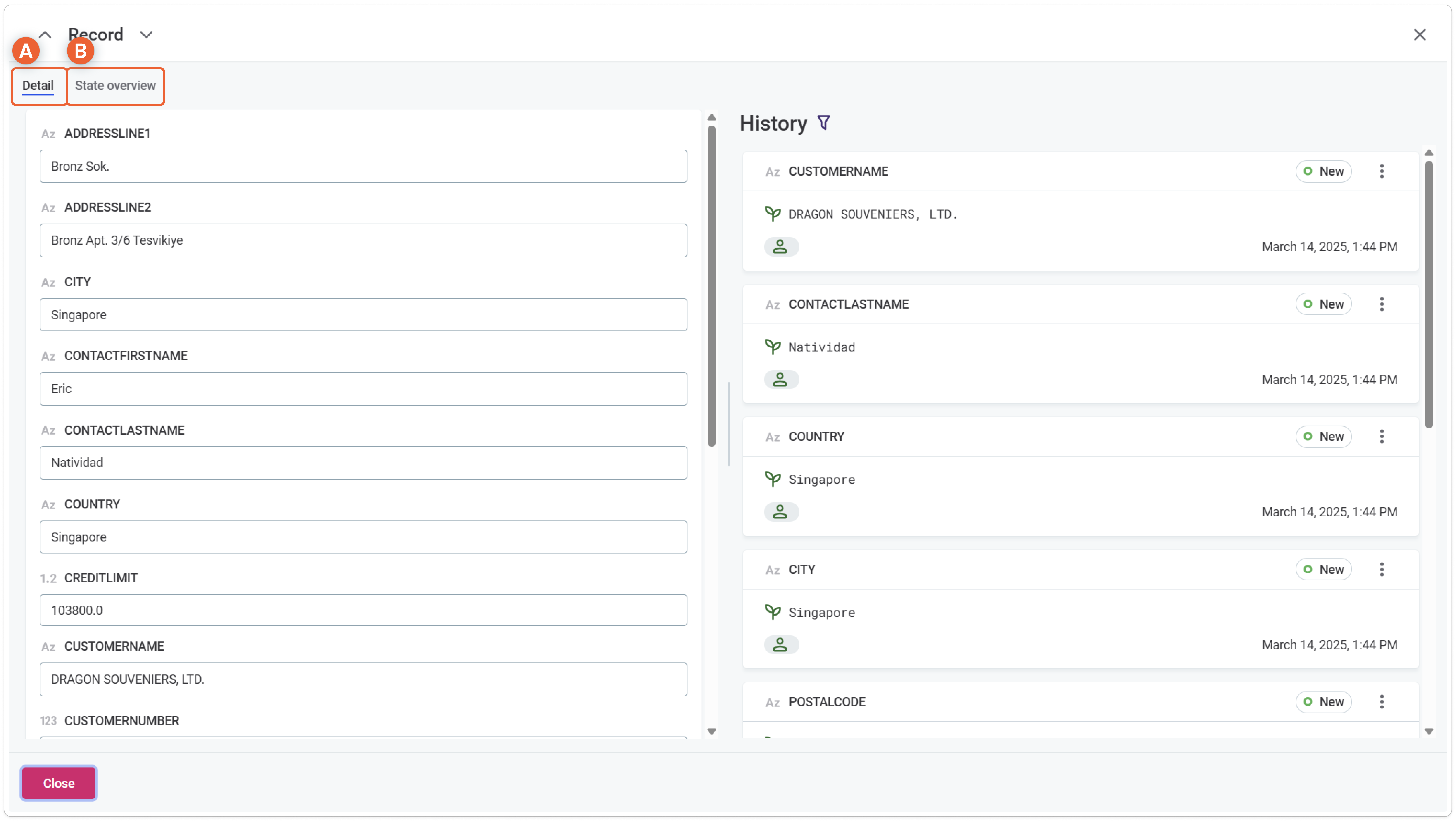Switch to the State overview tab
The height and width of the screenshot is (822, 1456).
click(x=115, y=86)
